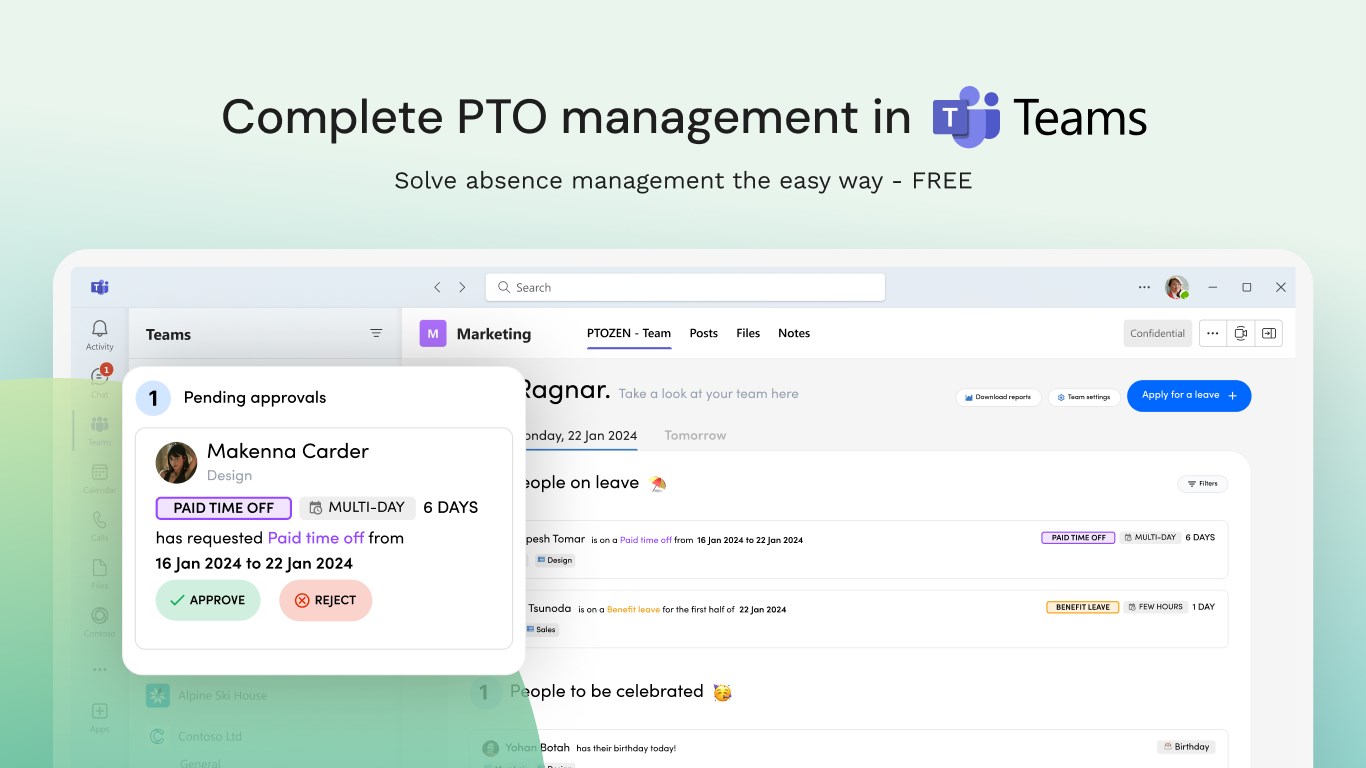The height and width of the screenshot is (768, 1366).
Task: Go back with the left chevron arrow
Action: click(437, 287)
